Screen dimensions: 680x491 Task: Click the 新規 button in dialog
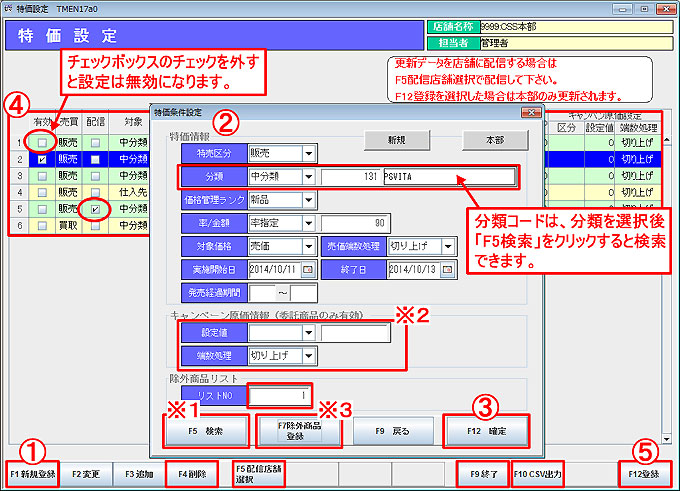pos(397,140)
